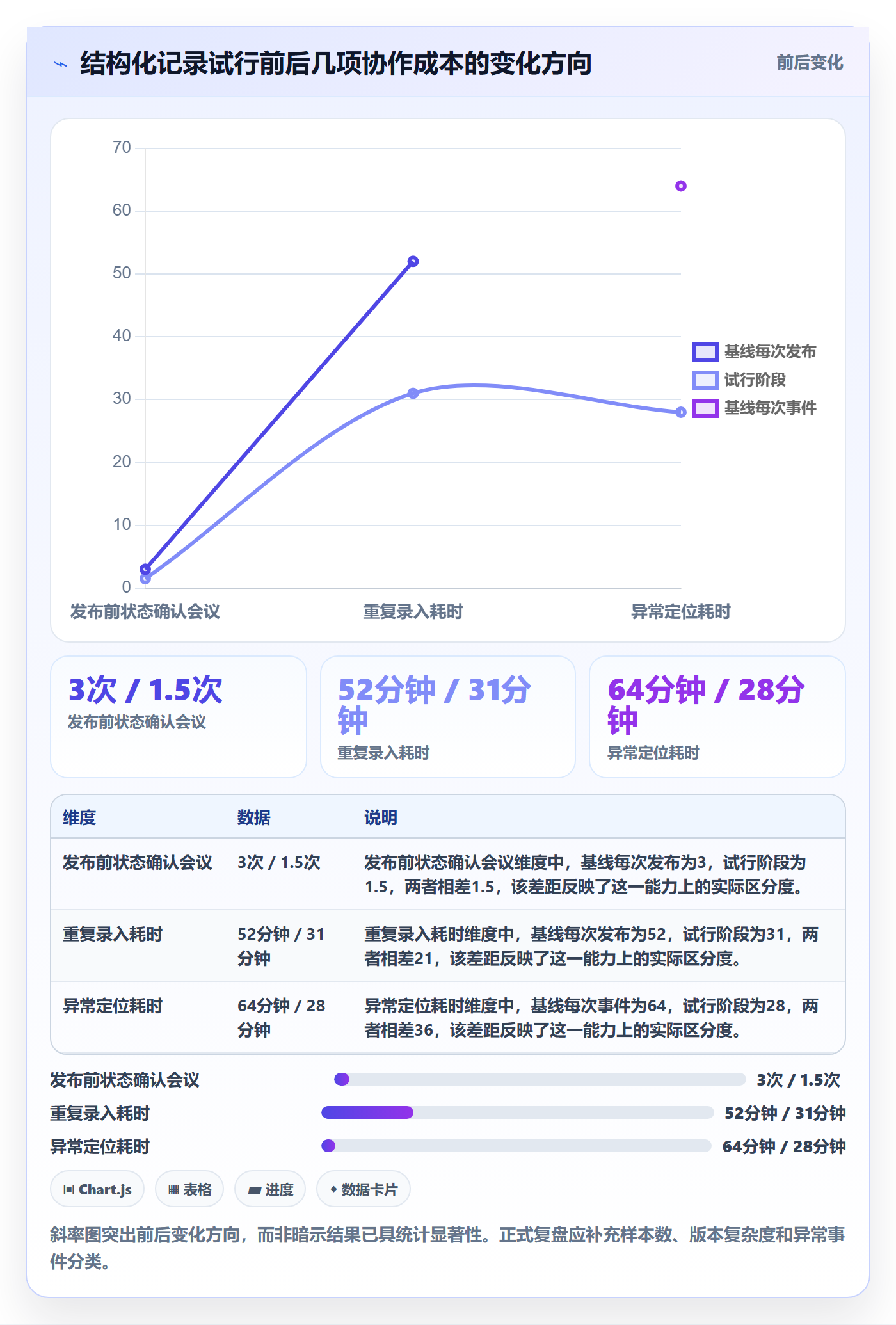896x1325 pixels.
Task: Click the 进度 tag chip
Action: tap(270, 1189)
